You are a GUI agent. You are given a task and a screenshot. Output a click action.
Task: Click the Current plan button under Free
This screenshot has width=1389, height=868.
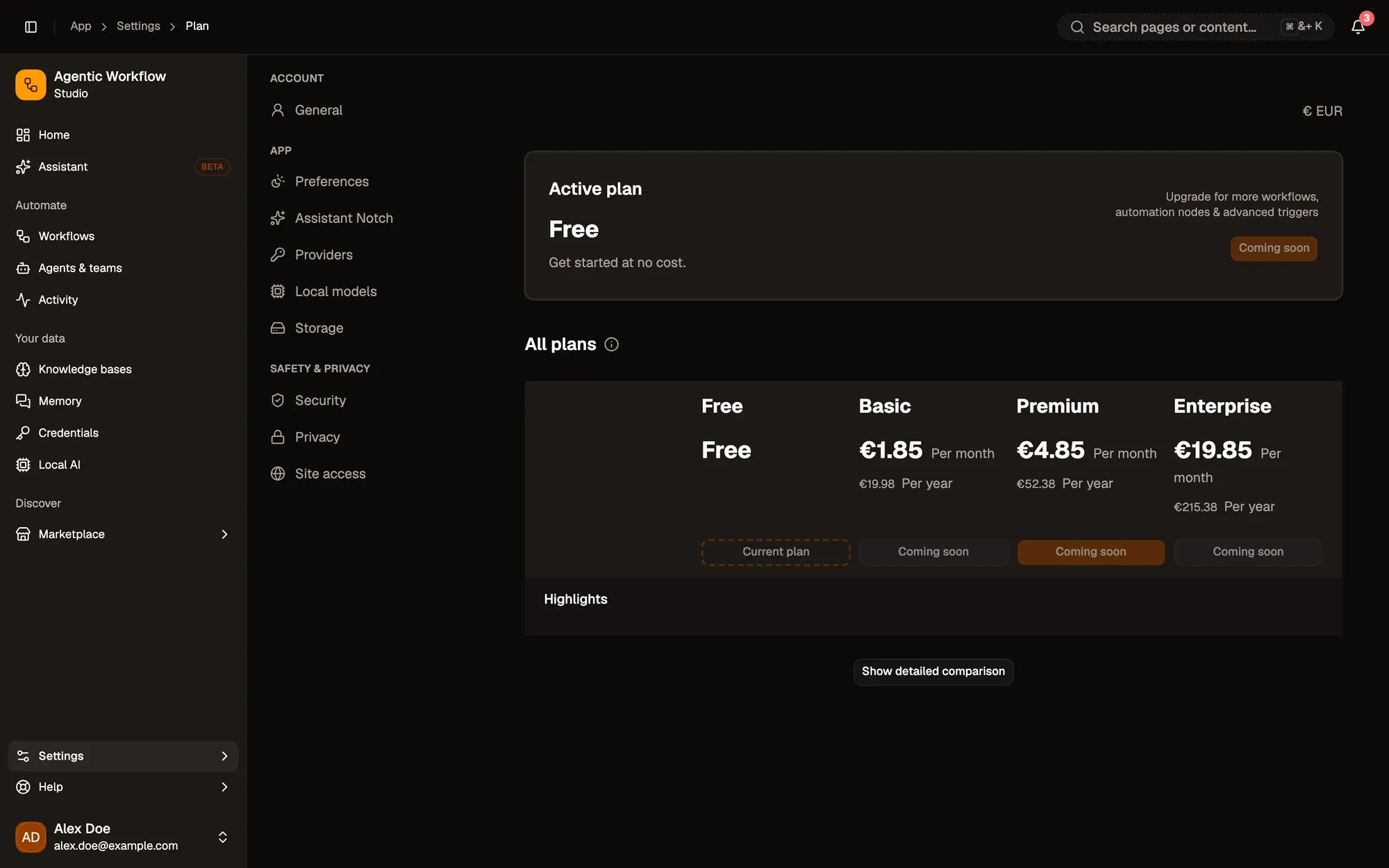776,552
